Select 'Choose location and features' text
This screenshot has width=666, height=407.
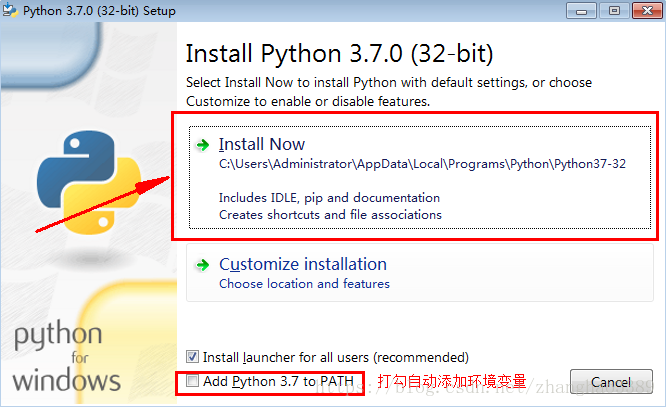[x=304, y=284]
